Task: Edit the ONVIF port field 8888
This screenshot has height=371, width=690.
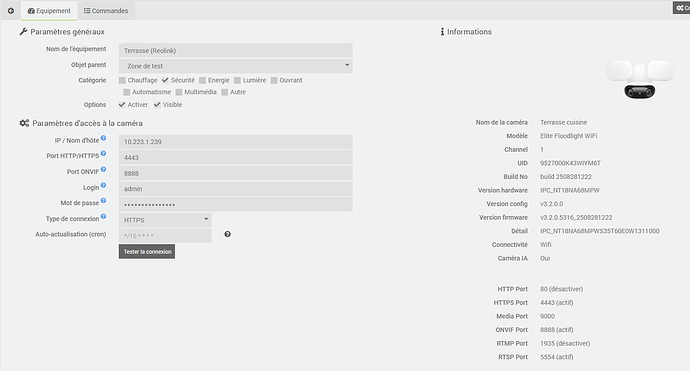Action: [235, 173]
